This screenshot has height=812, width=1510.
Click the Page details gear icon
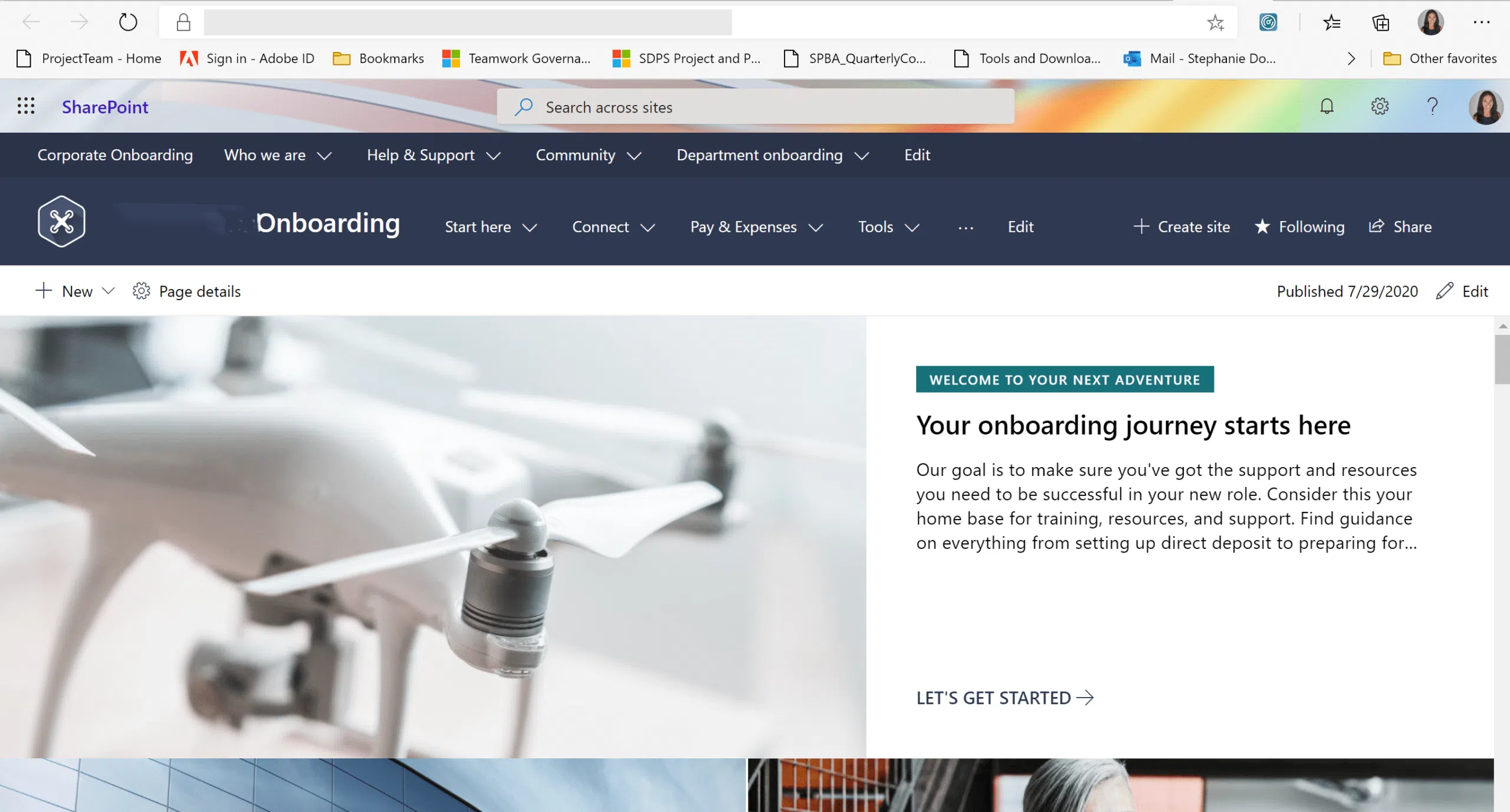[141, 291]
